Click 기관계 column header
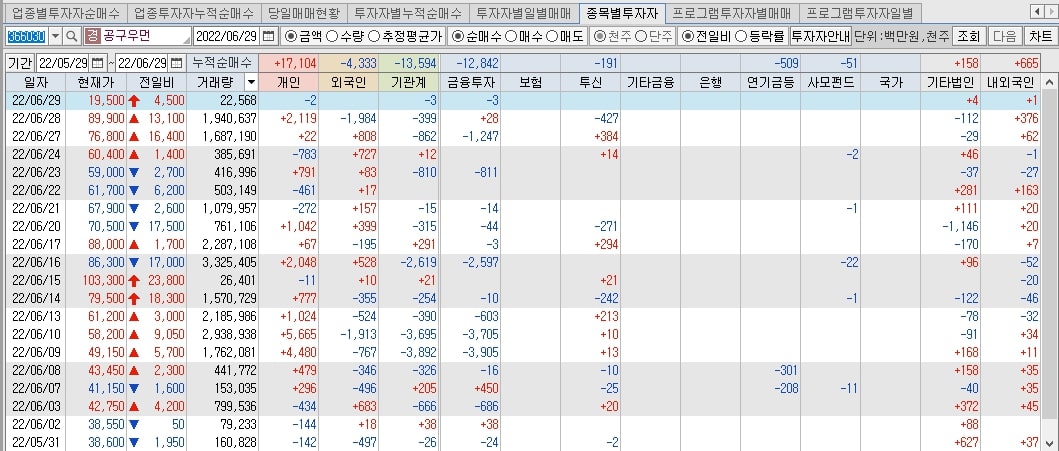1059x451 pixels. (408, 83)
